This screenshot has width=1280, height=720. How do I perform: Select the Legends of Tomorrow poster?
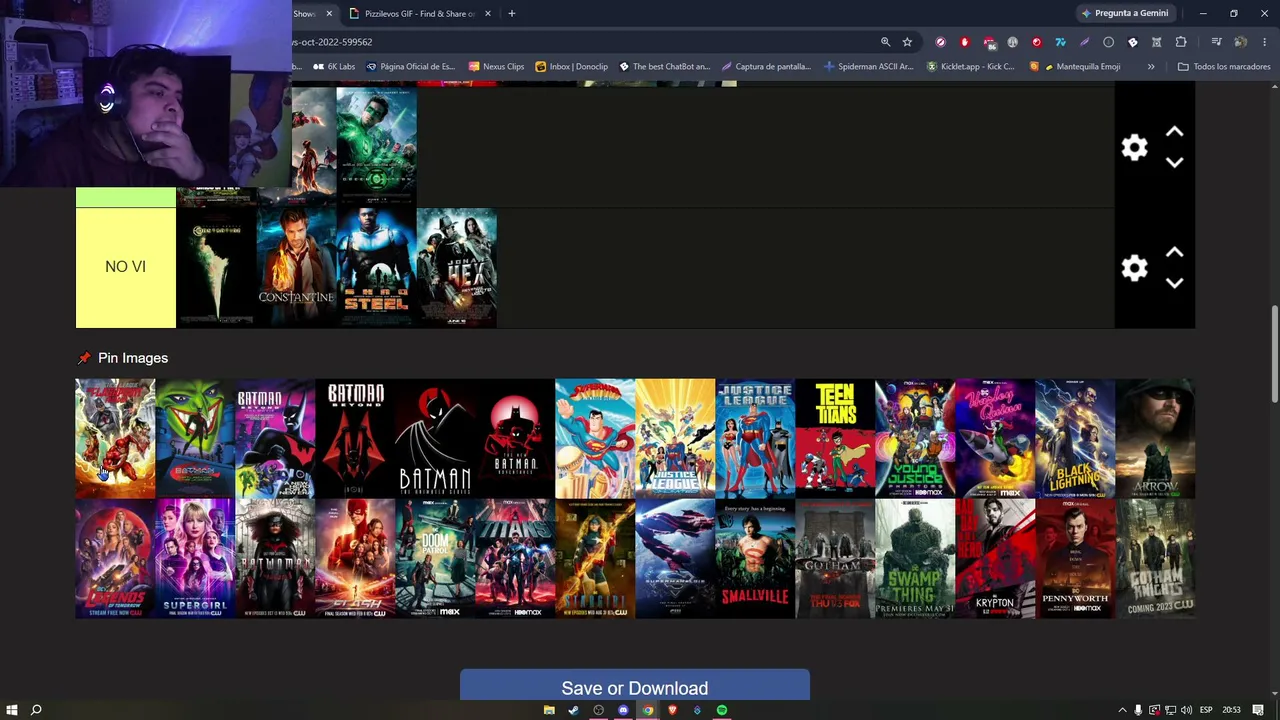pyautogui.click(x=115, y=558)
